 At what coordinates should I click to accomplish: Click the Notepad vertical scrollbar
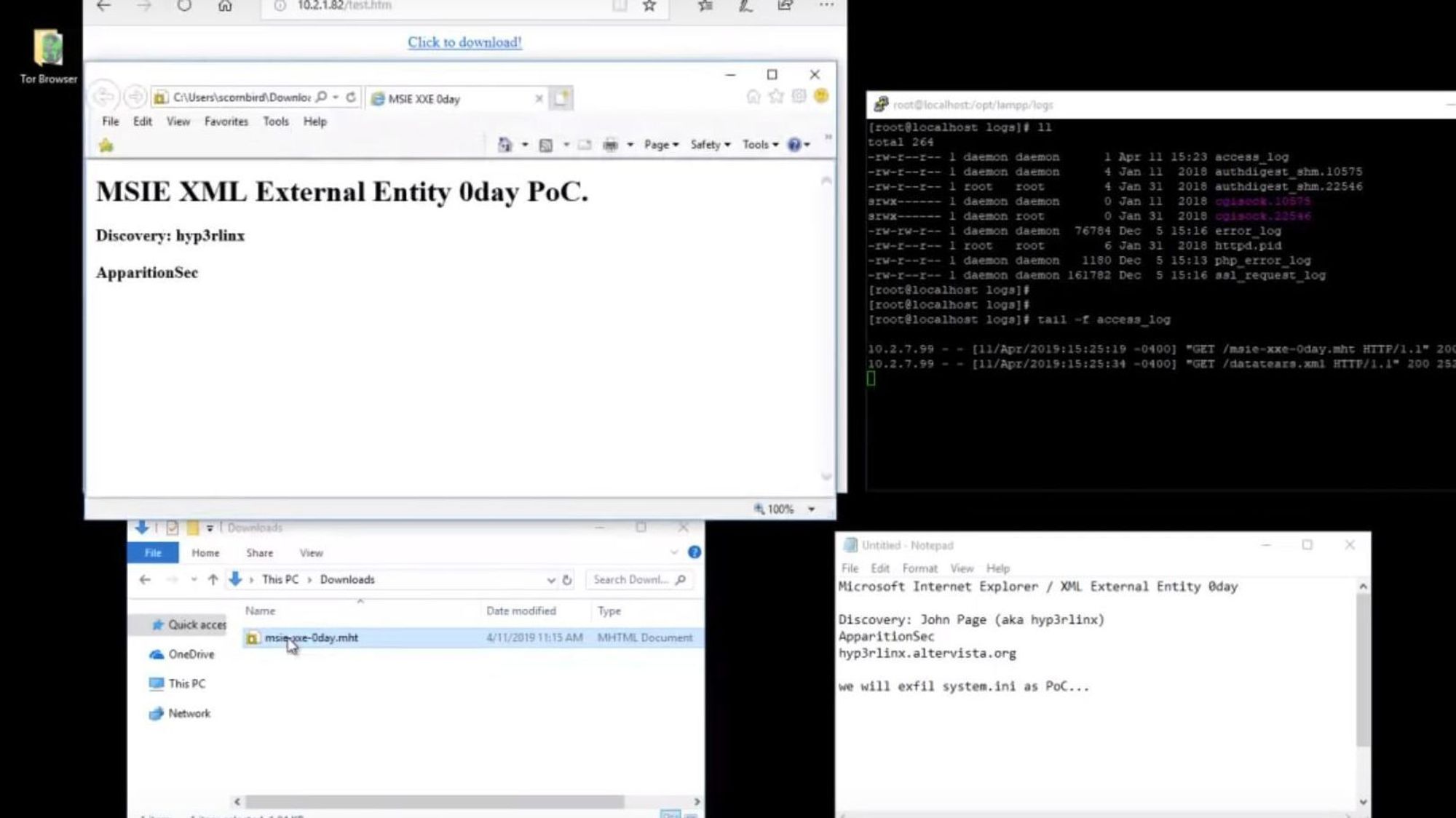1363,670
